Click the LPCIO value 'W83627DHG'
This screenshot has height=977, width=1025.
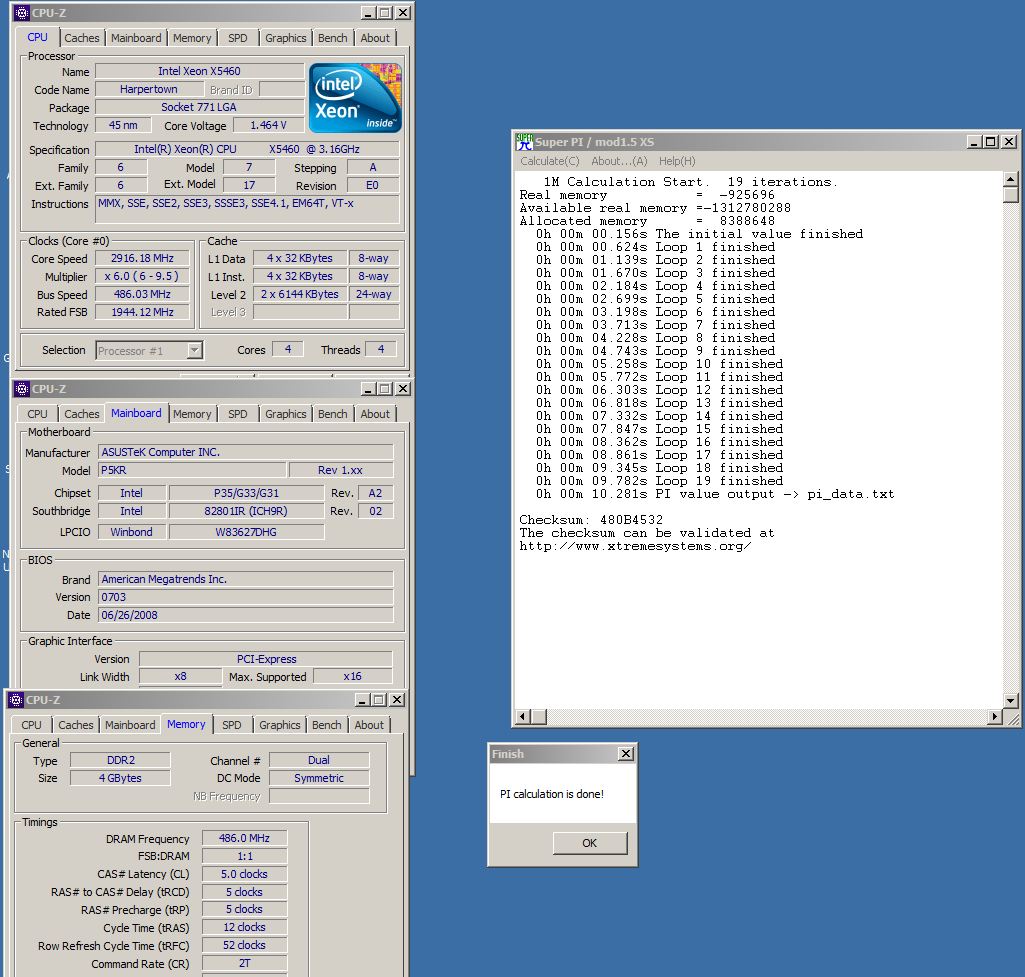(x=246, y=532)
